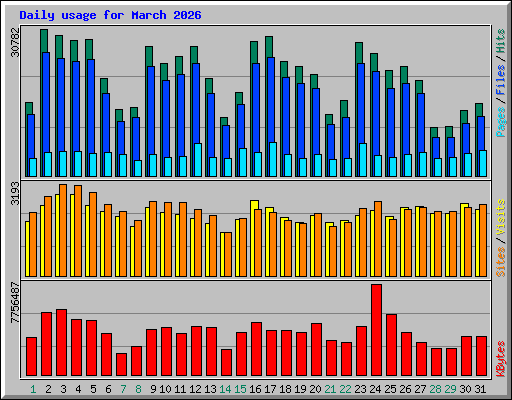
Task: Select day label 12 on the axis
Action: click(x=195, y=389)
